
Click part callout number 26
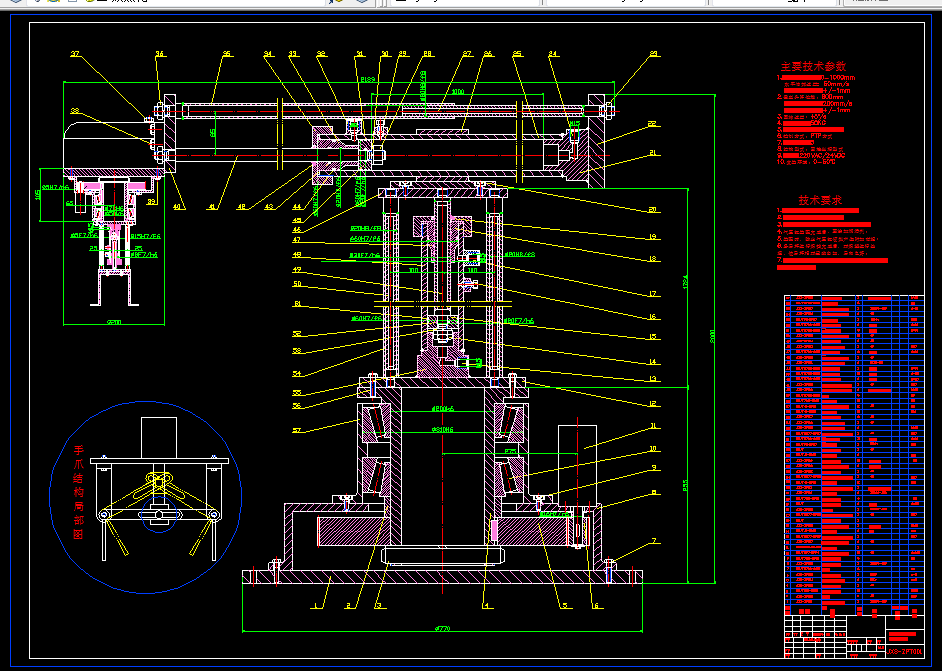488,54
